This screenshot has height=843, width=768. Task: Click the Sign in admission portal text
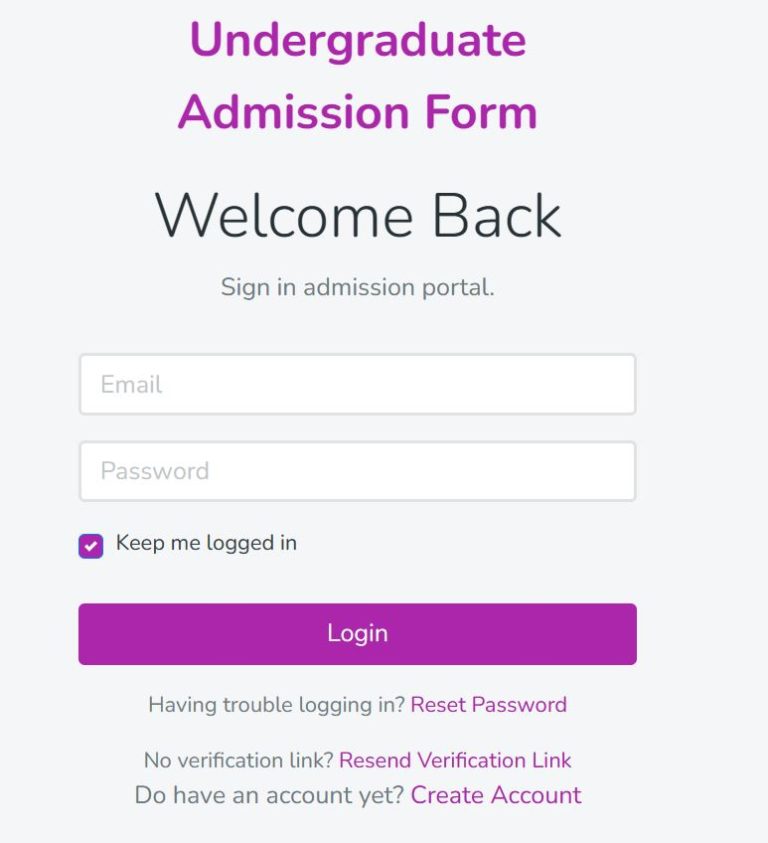[358, 287]
